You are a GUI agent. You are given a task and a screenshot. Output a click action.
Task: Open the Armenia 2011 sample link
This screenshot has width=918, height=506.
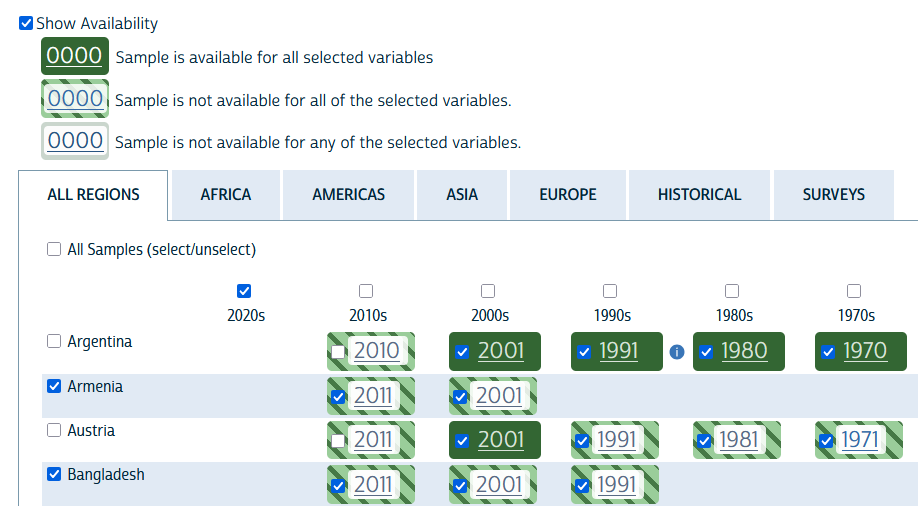tap(372, 396)
